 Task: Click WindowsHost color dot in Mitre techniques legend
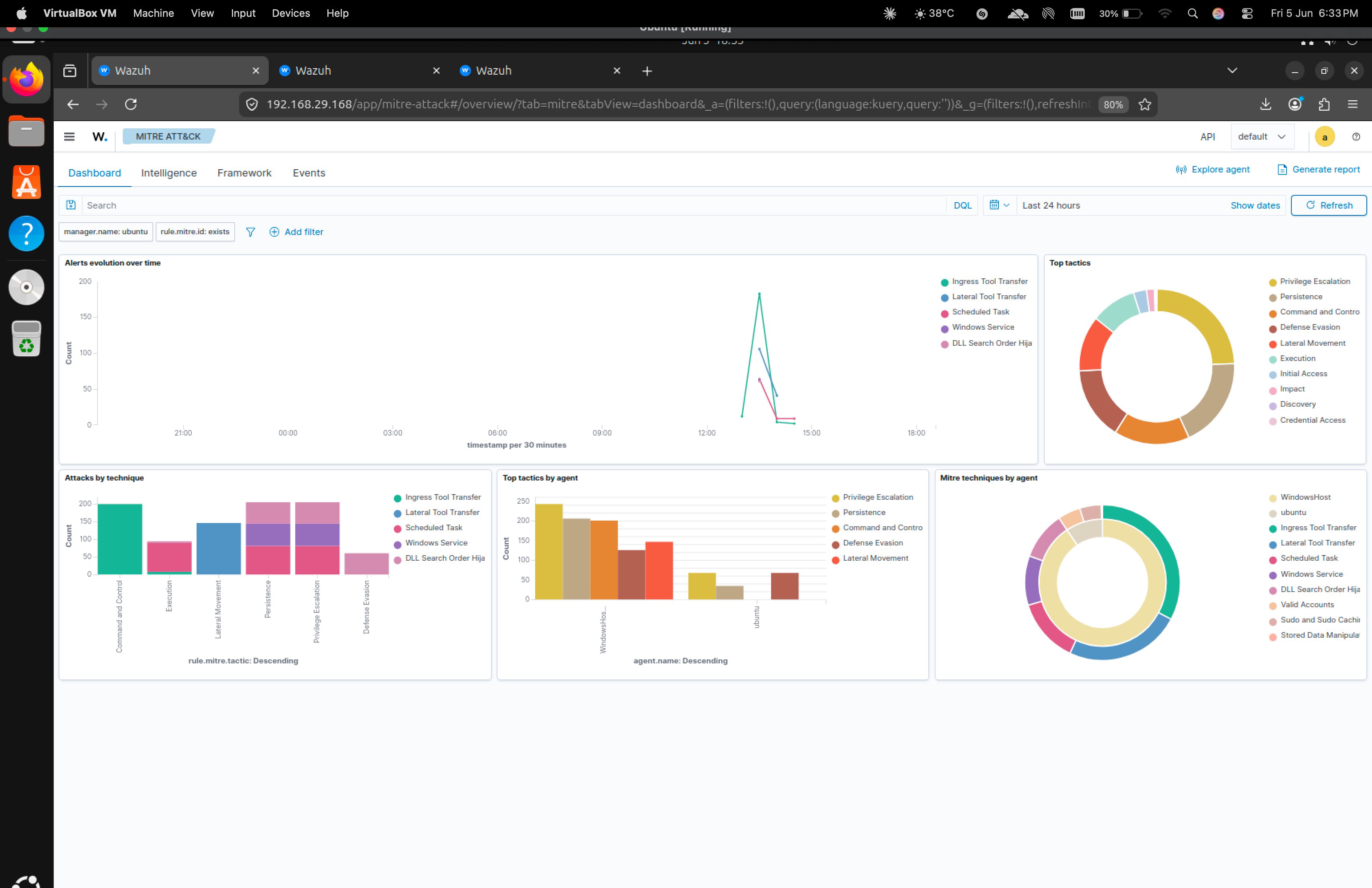(1273, 498)
